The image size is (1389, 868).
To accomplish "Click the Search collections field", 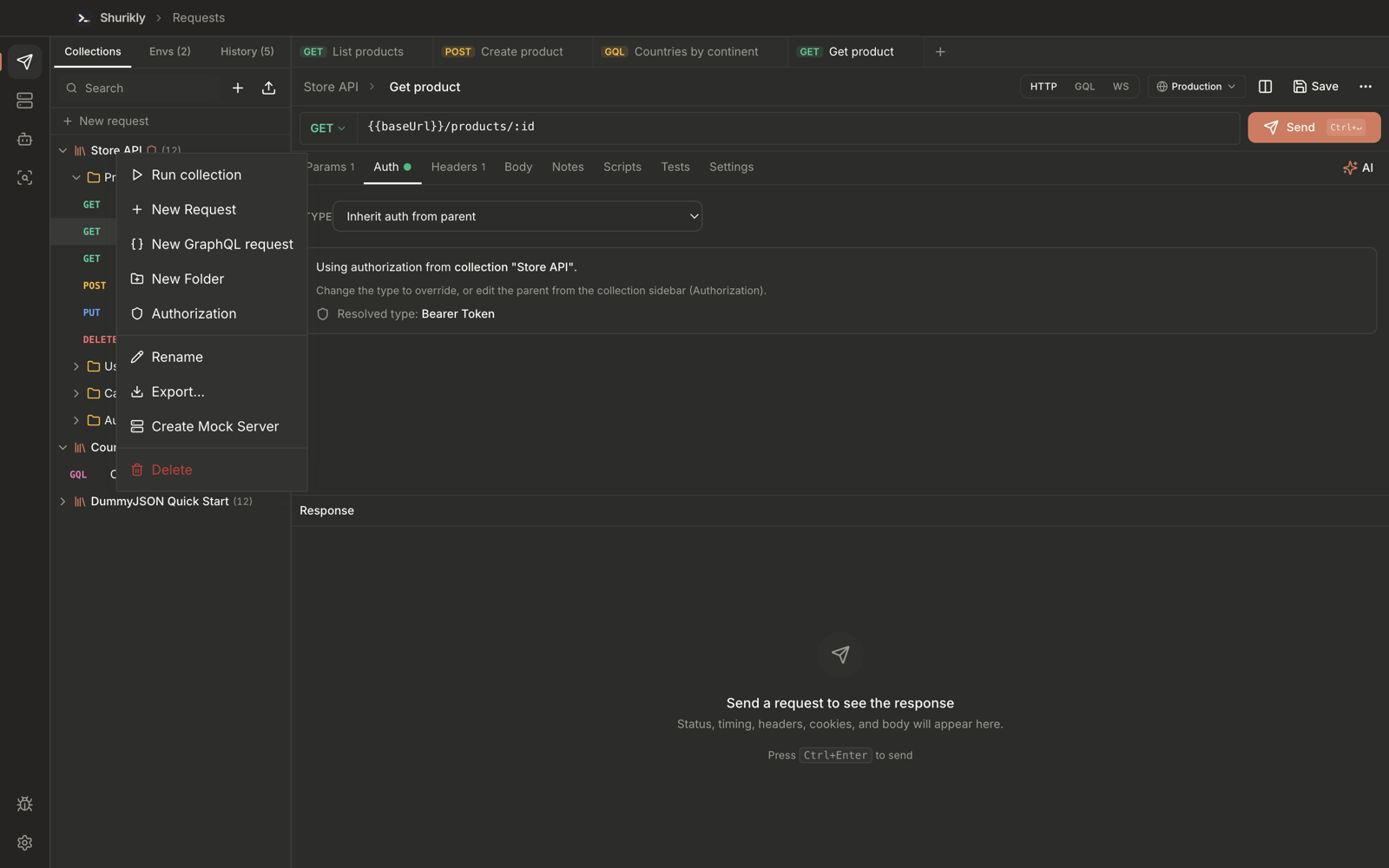I will click(x=139, y=89).
